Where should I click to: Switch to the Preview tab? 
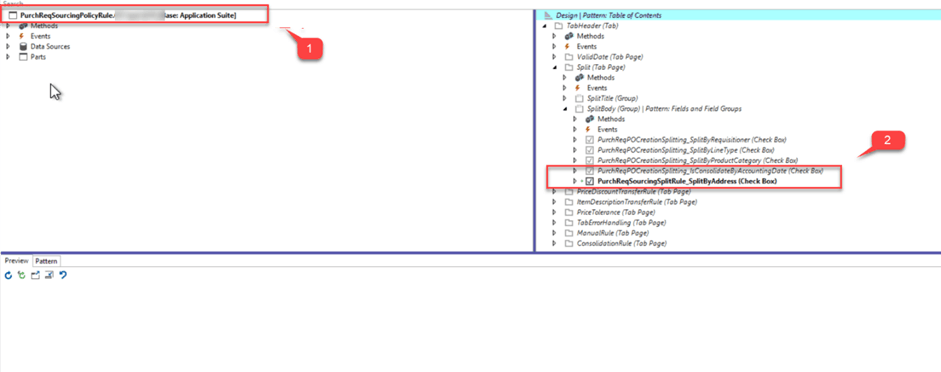tap(16, 261)
